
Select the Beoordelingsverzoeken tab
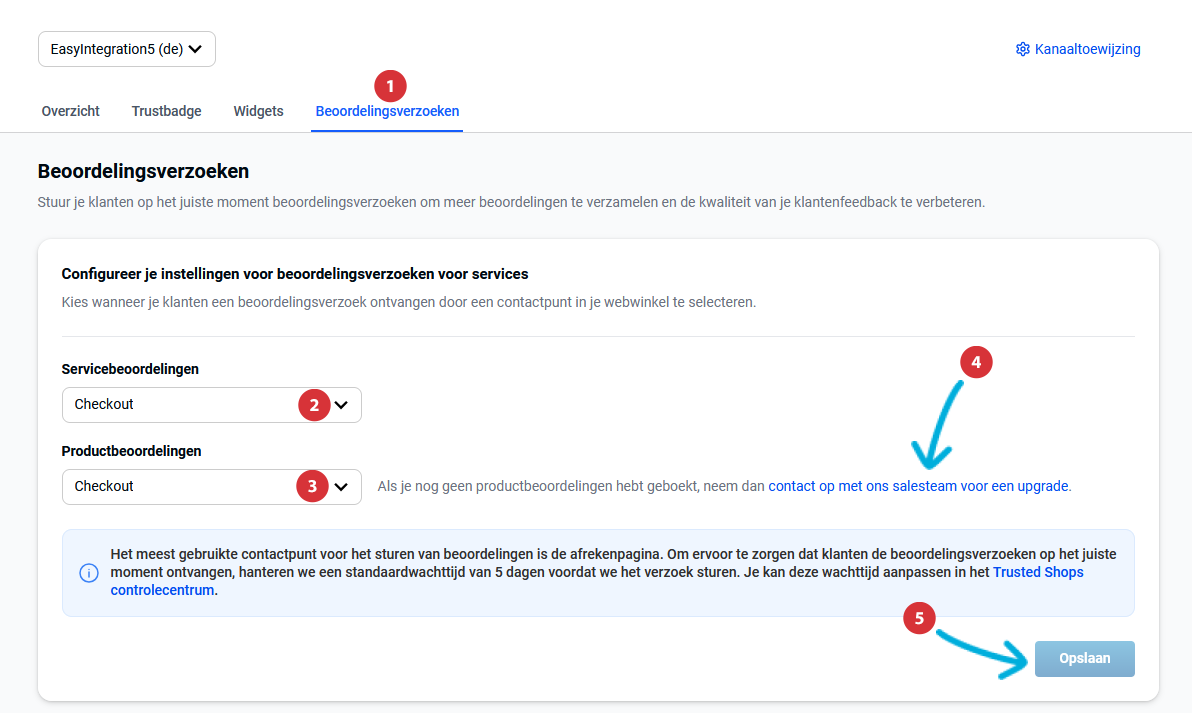pos(387,111)
